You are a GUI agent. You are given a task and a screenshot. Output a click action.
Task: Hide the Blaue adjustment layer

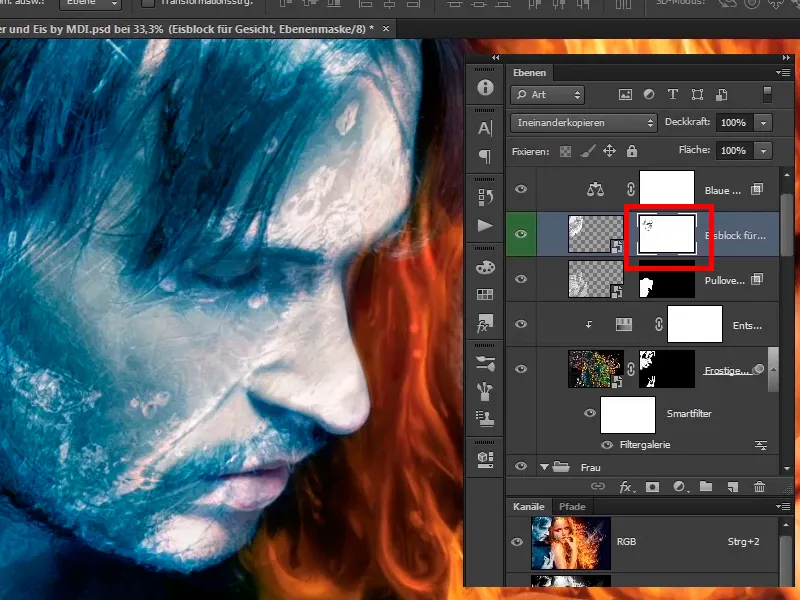pos(521,189)
